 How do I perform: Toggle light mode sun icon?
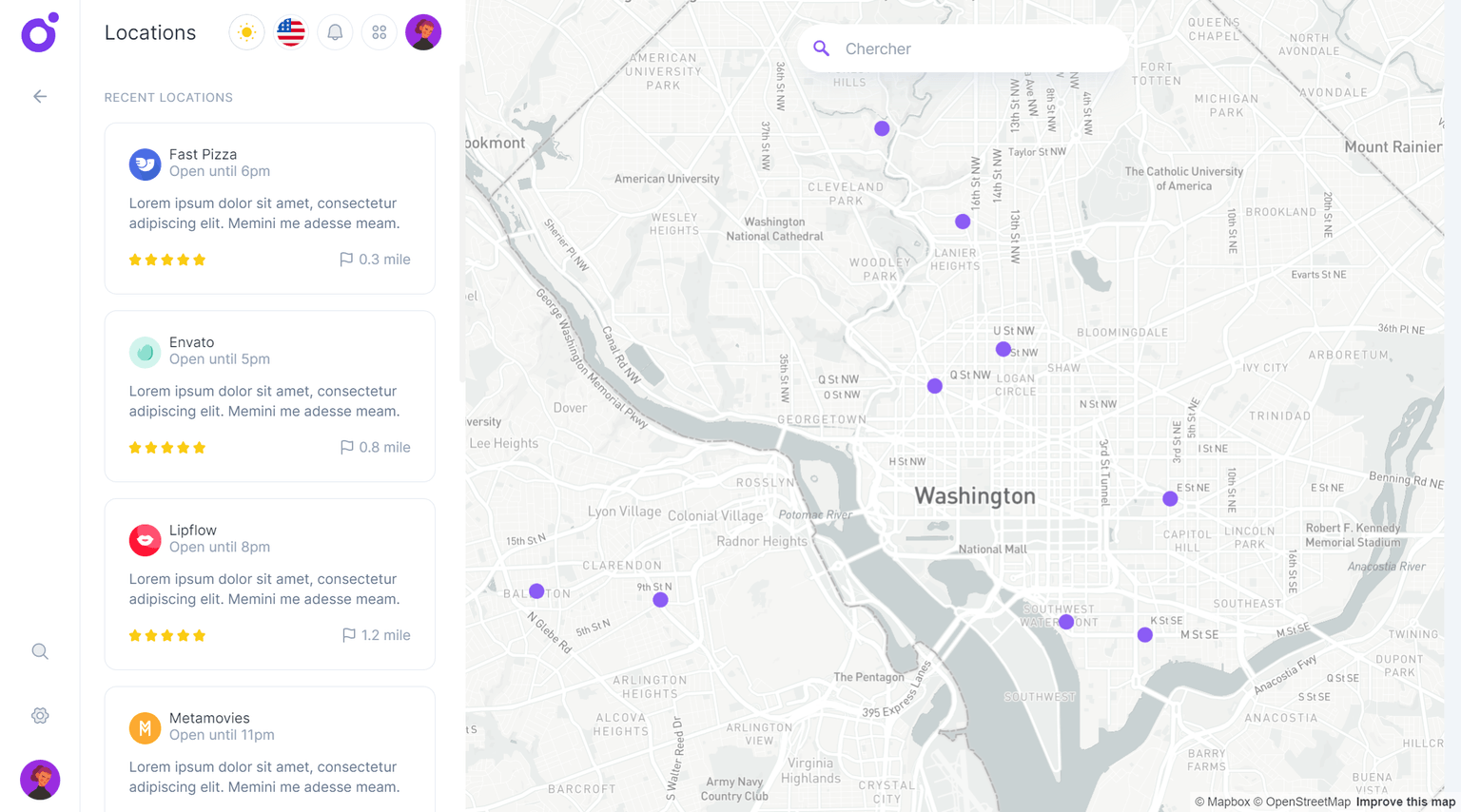click(x=246, y=32)
